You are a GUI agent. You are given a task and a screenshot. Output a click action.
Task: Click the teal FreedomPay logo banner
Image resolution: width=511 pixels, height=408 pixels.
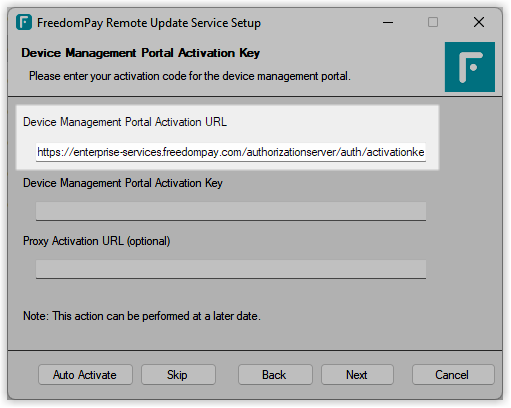click(470, 67)
